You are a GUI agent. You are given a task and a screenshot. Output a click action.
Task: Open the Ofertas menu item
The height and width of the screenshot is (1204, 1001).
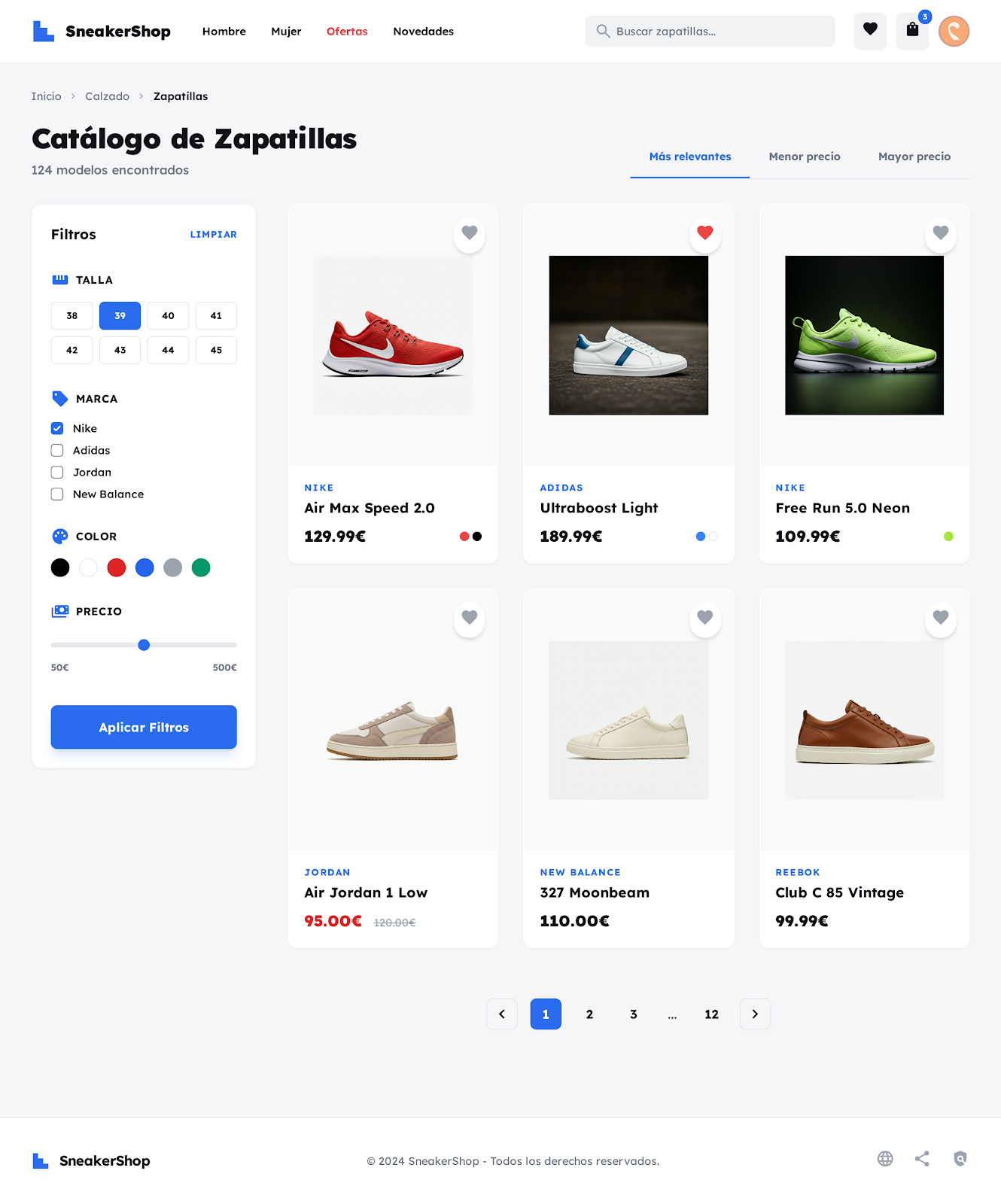(x=347, y=31)
